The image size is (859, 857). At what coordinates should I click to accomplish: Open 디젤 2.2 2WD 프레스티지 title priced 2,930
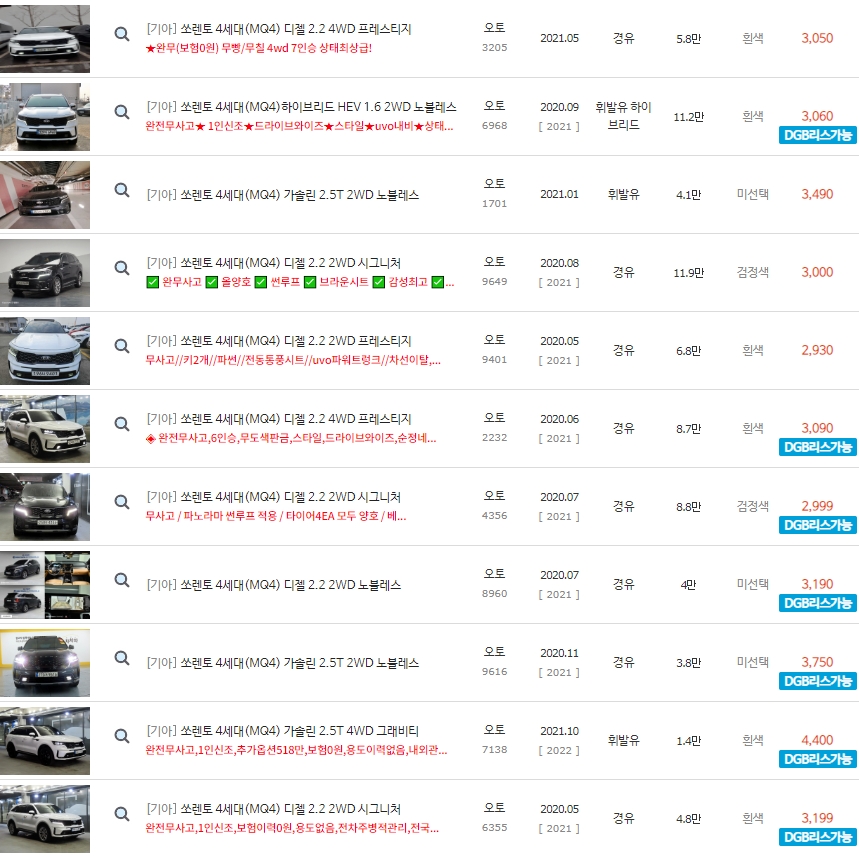click(279, 341)
